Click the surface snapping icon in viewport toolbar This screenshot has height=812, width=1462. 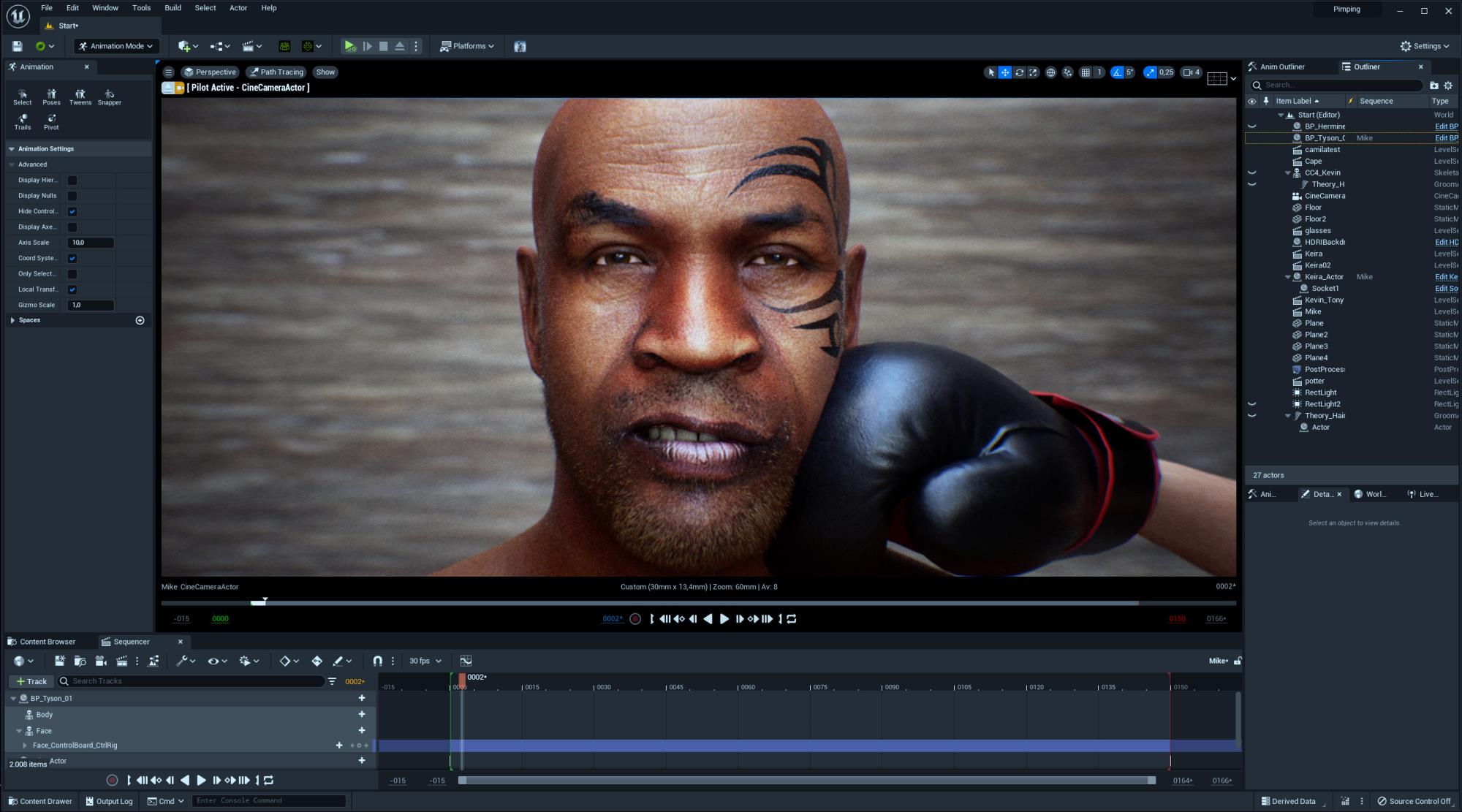coord(1068,72)
